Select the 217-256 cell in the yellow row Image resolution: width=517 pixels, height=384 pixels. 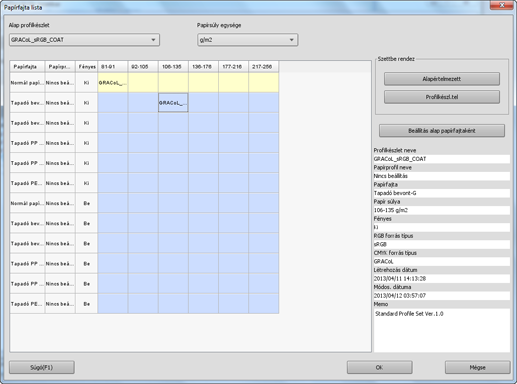click(x=264, y=83)
